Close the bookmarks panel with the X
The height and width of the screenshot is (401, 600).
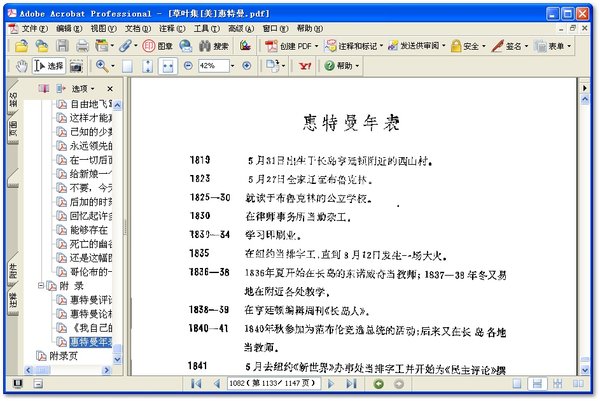click(110, 89)
